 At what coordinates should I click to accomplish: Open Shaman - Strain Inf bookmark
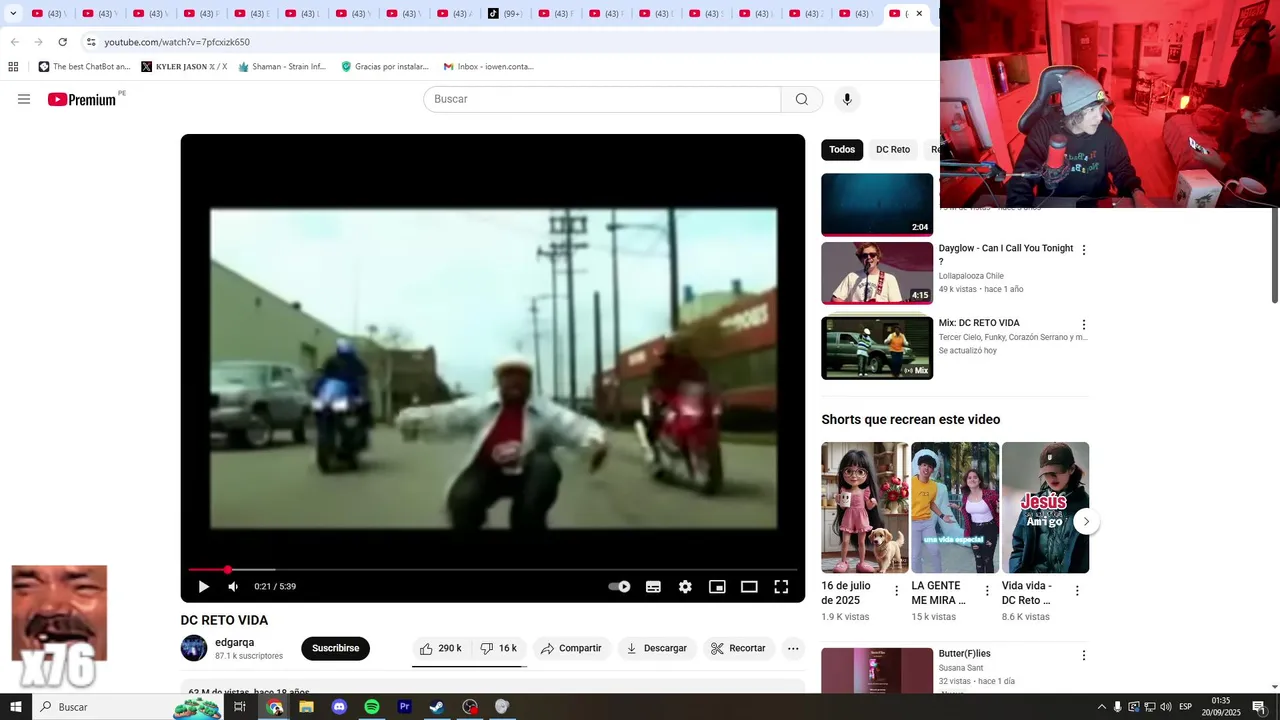(x=282, y=67)
